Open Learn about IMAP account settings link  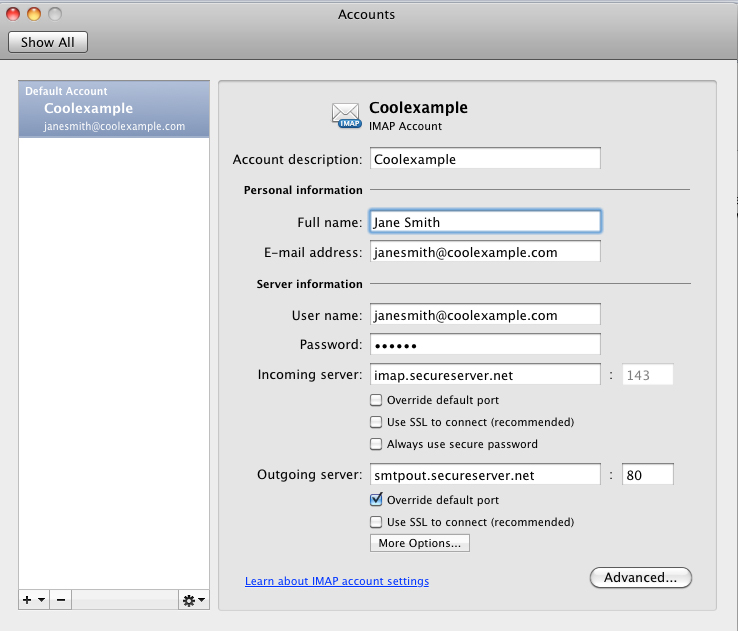click(x=336, y=581)
